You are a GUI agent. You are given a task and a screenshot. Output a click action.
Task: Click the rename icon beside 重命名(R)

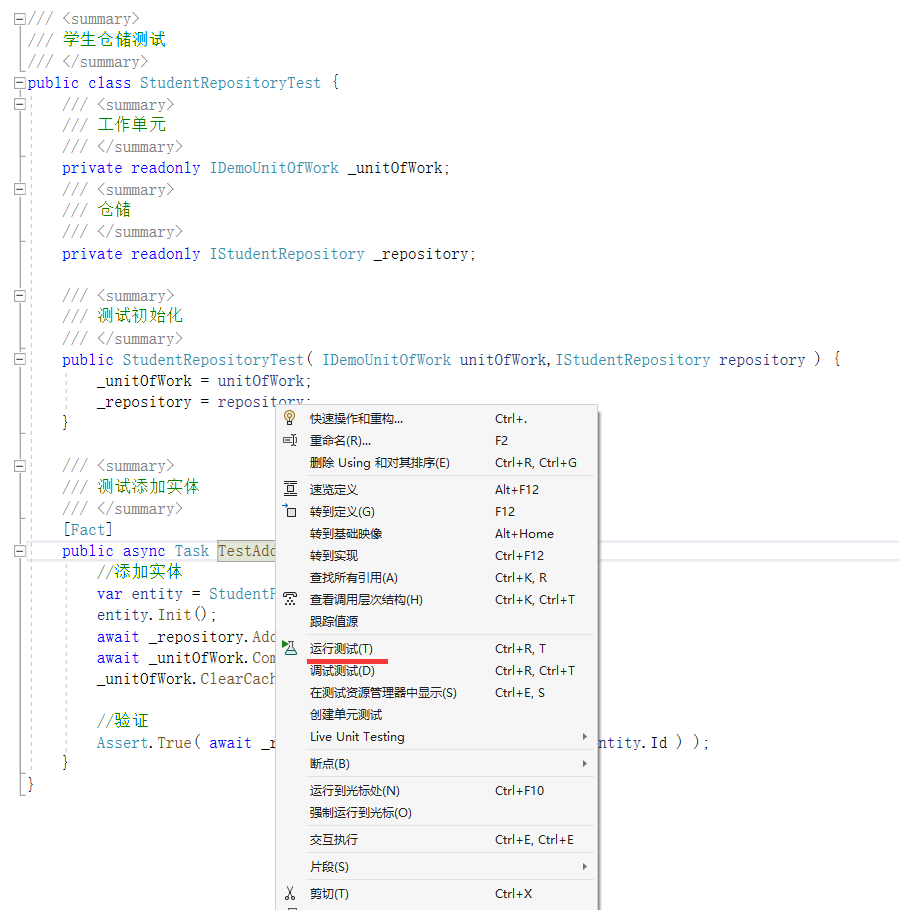(x=290, y=440)
